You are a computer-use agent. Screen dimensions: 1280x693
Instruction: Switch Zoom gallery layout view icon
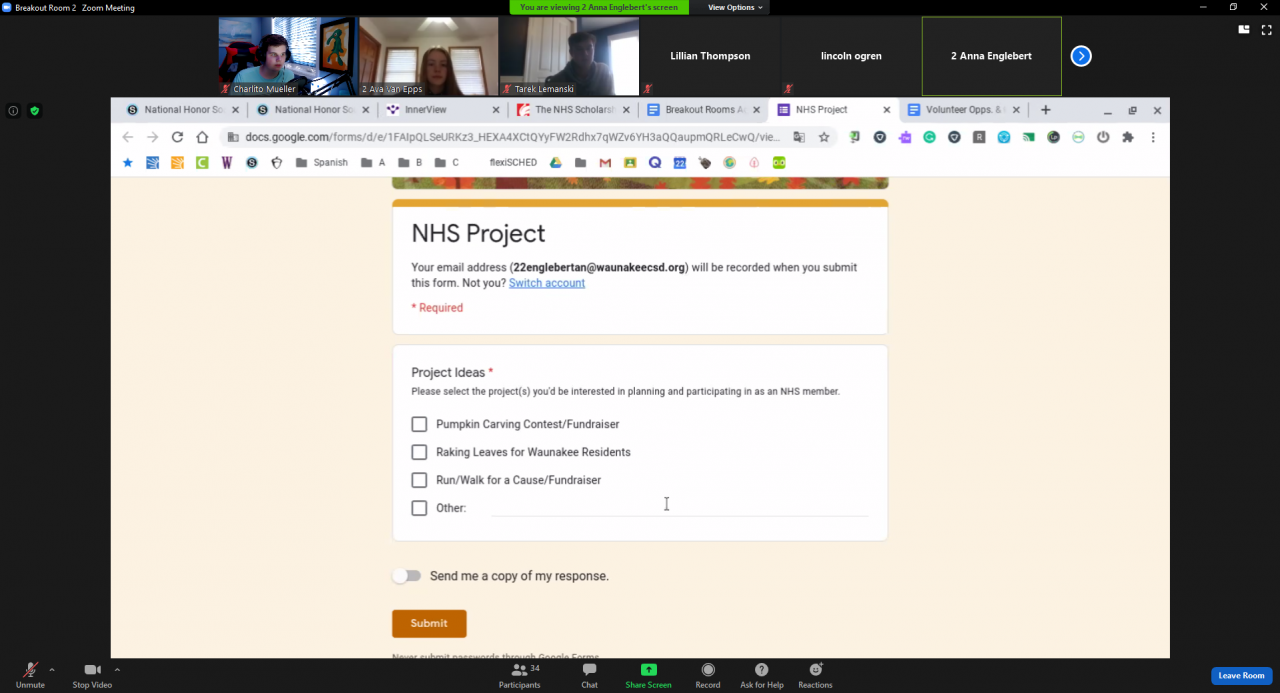(1244, 30)
